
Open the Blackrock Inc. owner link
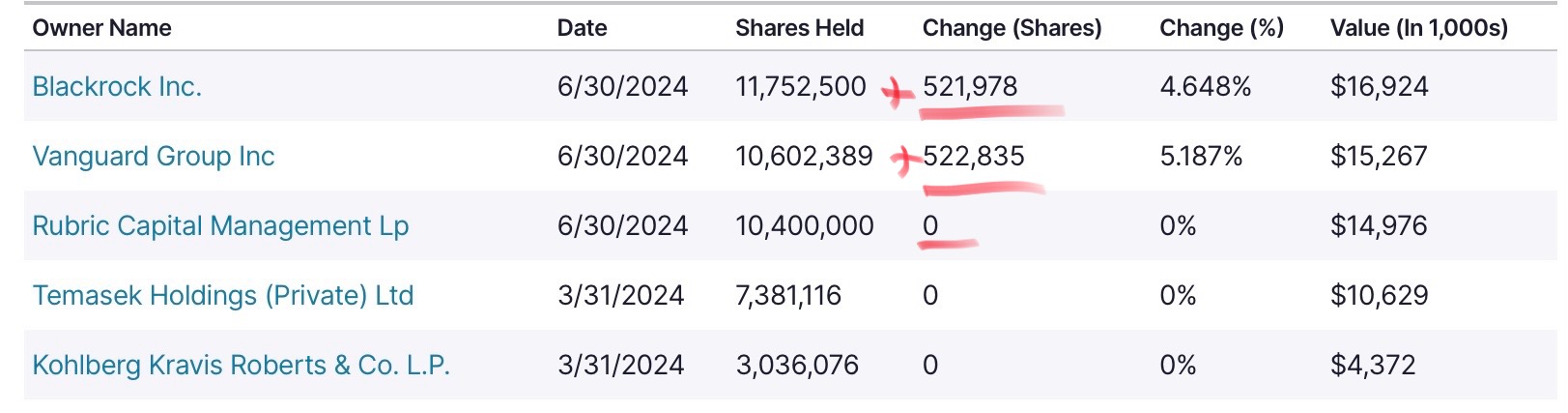[117, 87]
